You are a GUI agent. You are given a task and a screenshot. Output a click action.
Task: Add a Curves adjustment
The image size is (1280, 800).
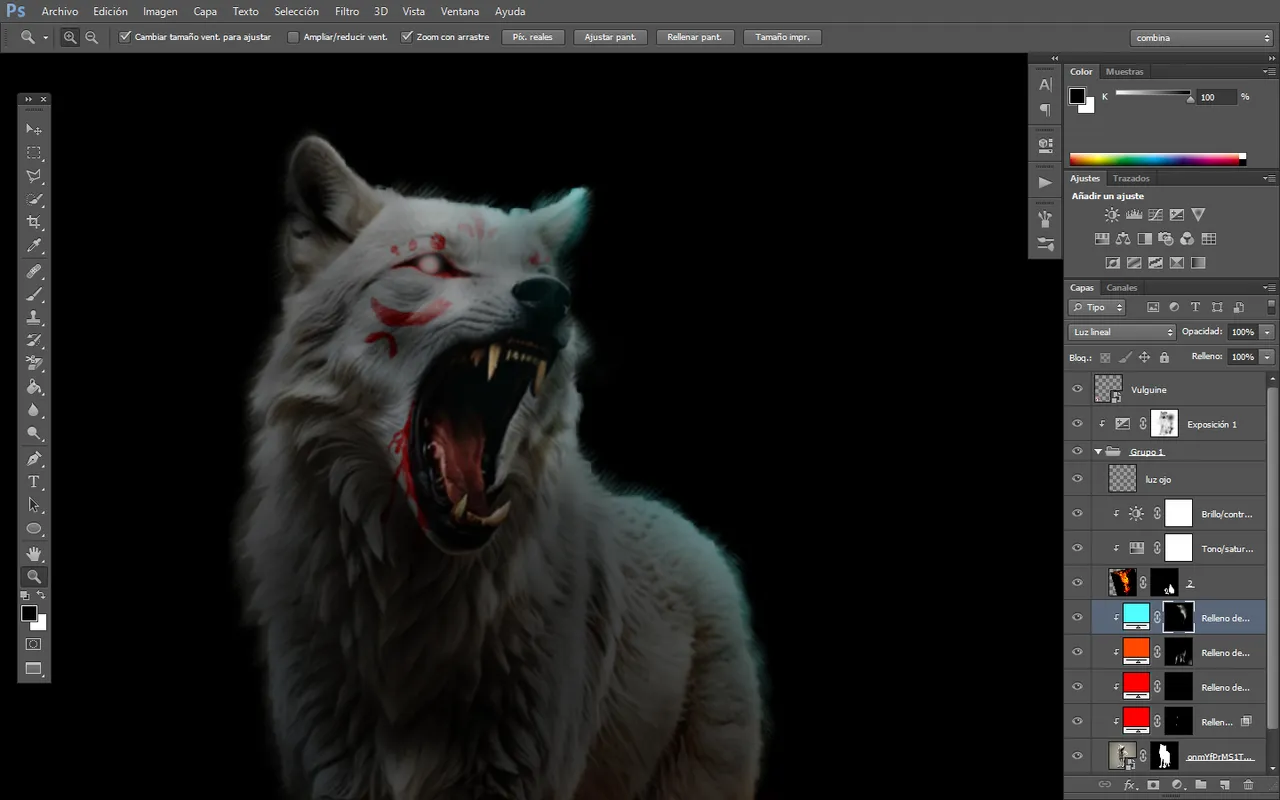(x=1155, y=214)
